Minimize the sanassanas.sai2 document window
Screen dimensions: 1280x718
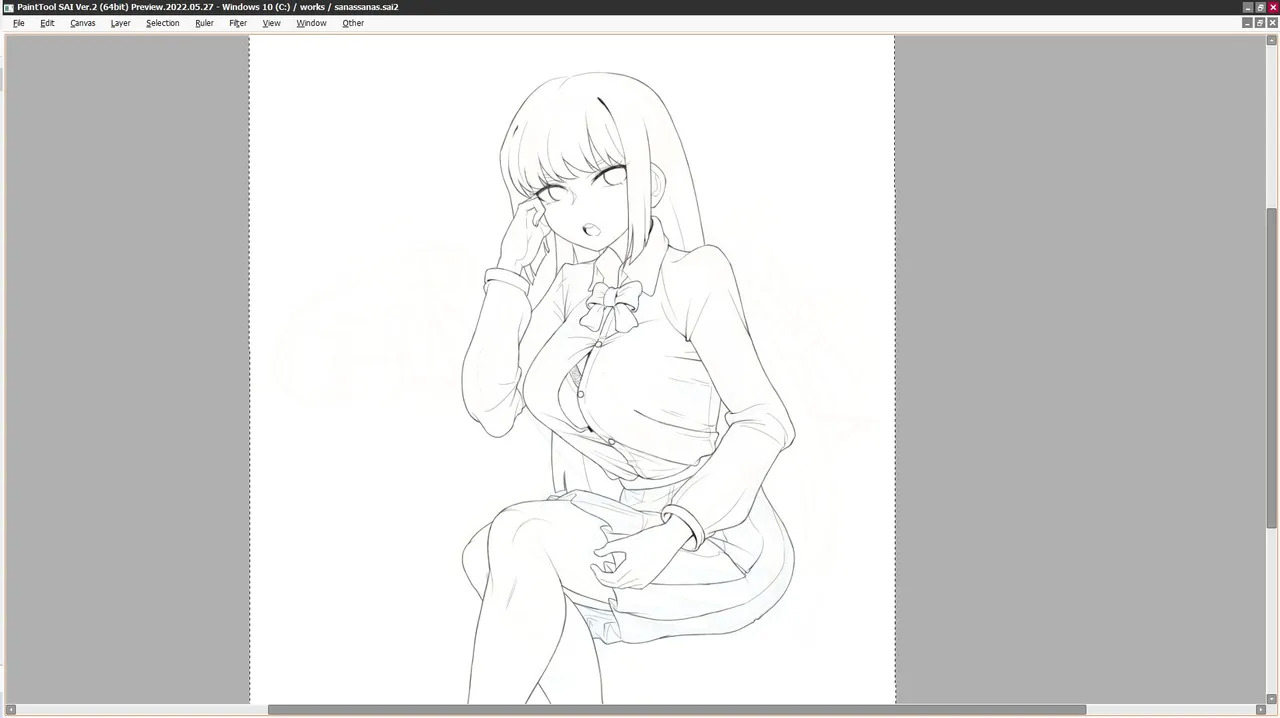(1247, 23)
